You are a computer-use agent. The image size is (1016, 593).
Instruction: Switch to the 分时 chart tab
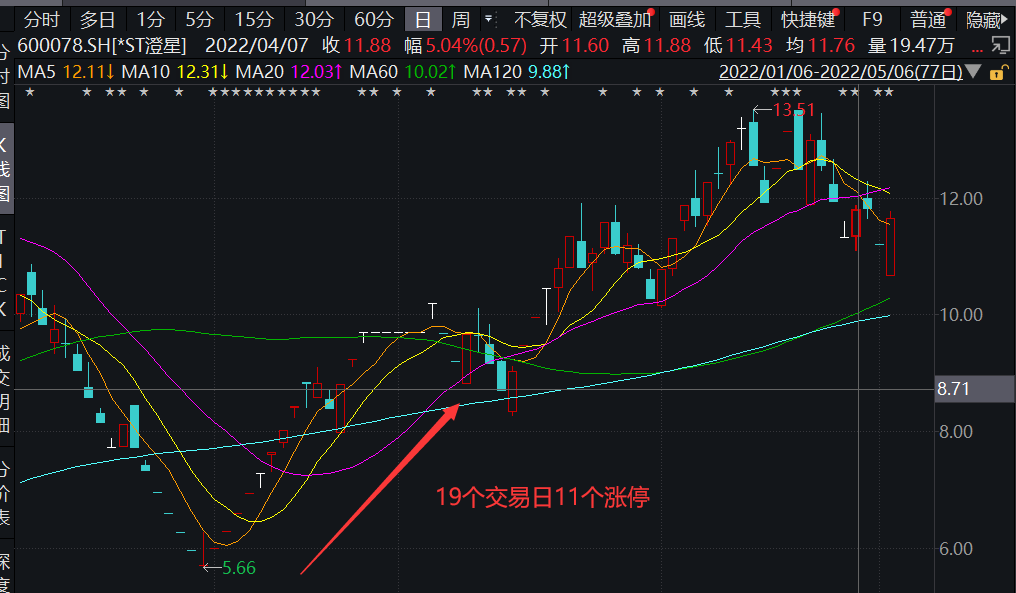(41, 19)
